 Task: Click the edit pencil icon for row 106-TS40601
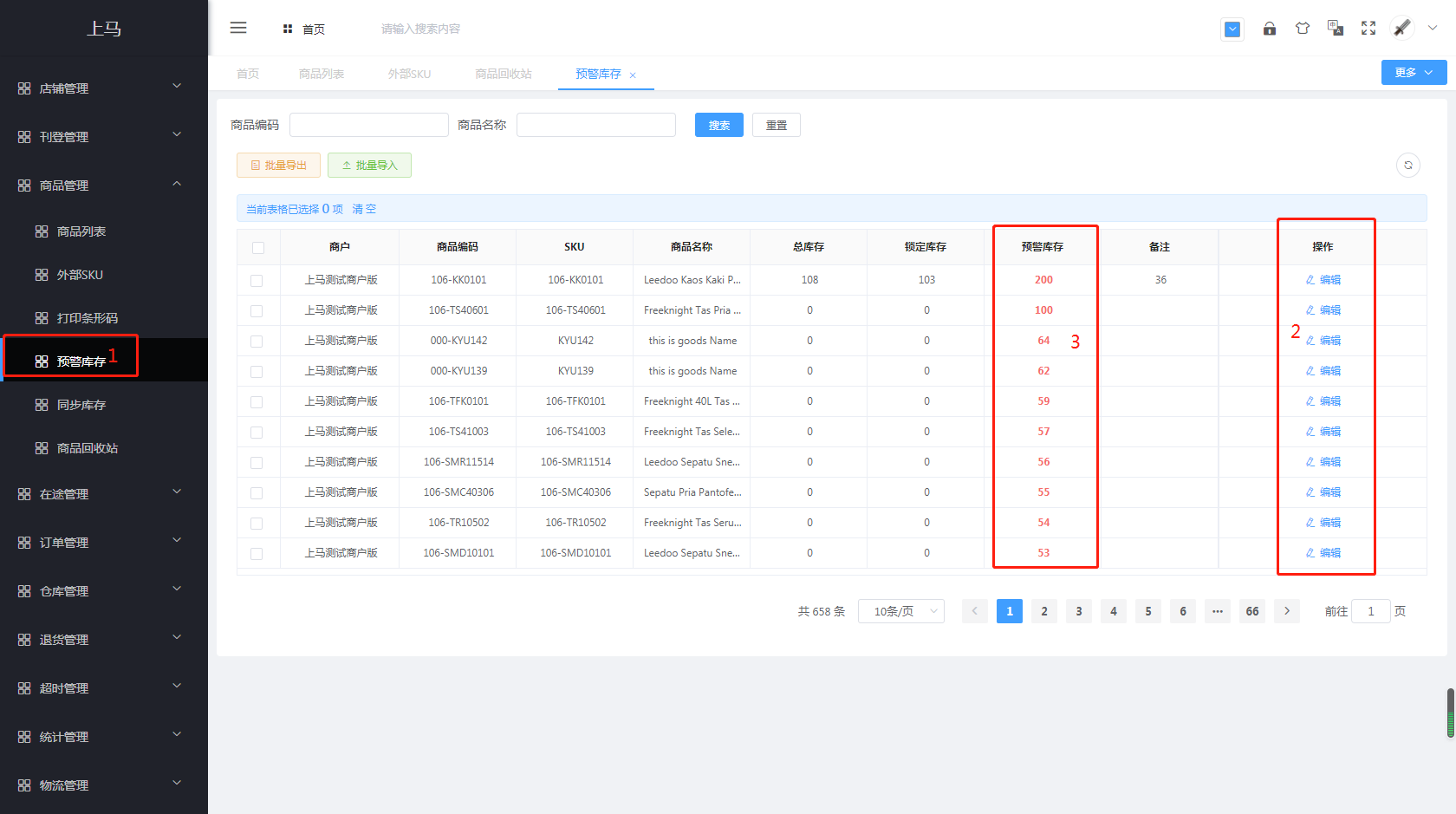pos(1310,310)
